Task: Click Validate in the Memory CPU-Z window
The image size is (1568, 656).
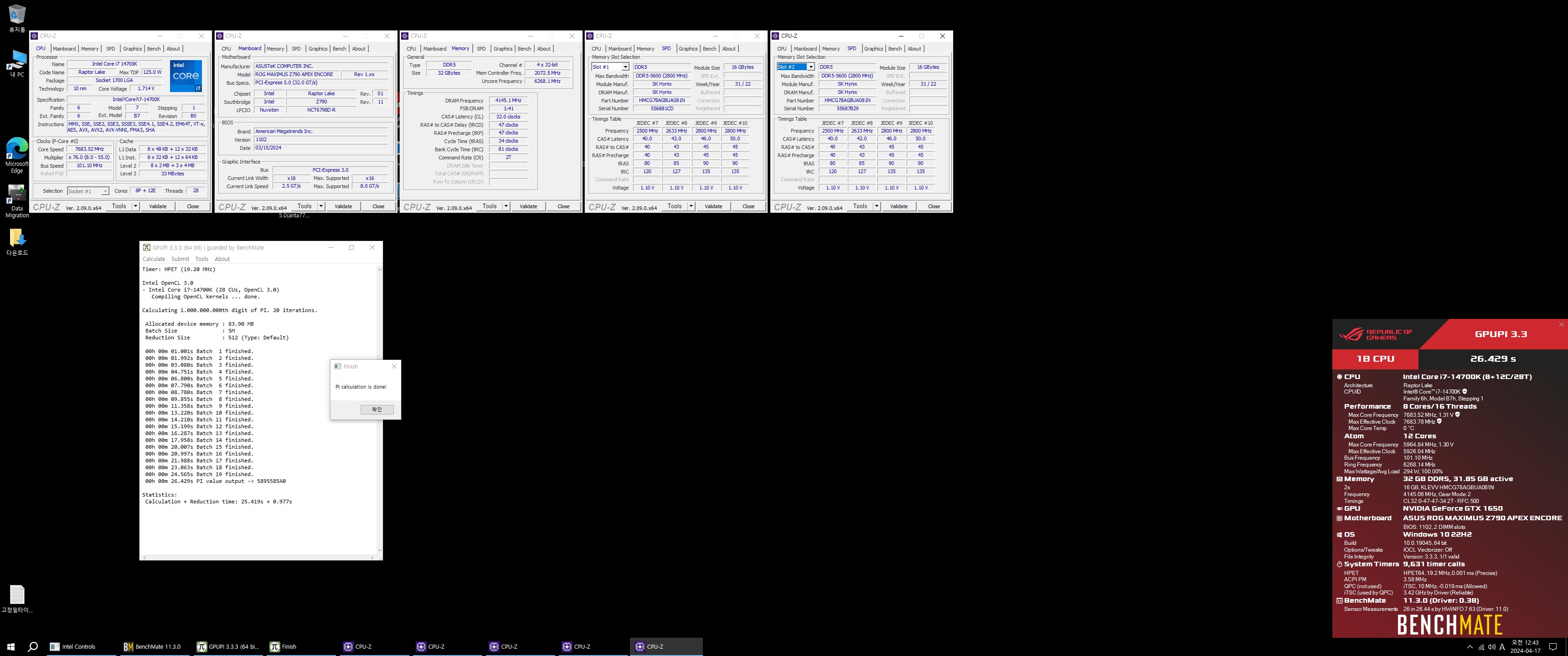Action: (x=528, y=206)
